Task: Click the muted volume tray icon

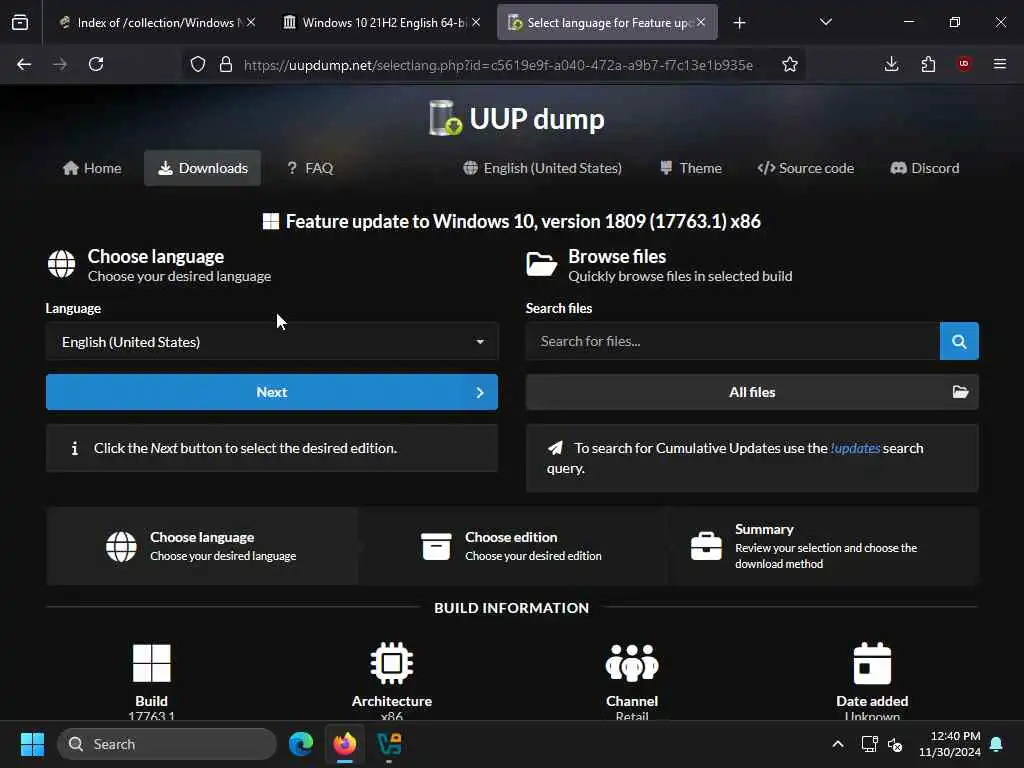Action: tap(895, 744)
